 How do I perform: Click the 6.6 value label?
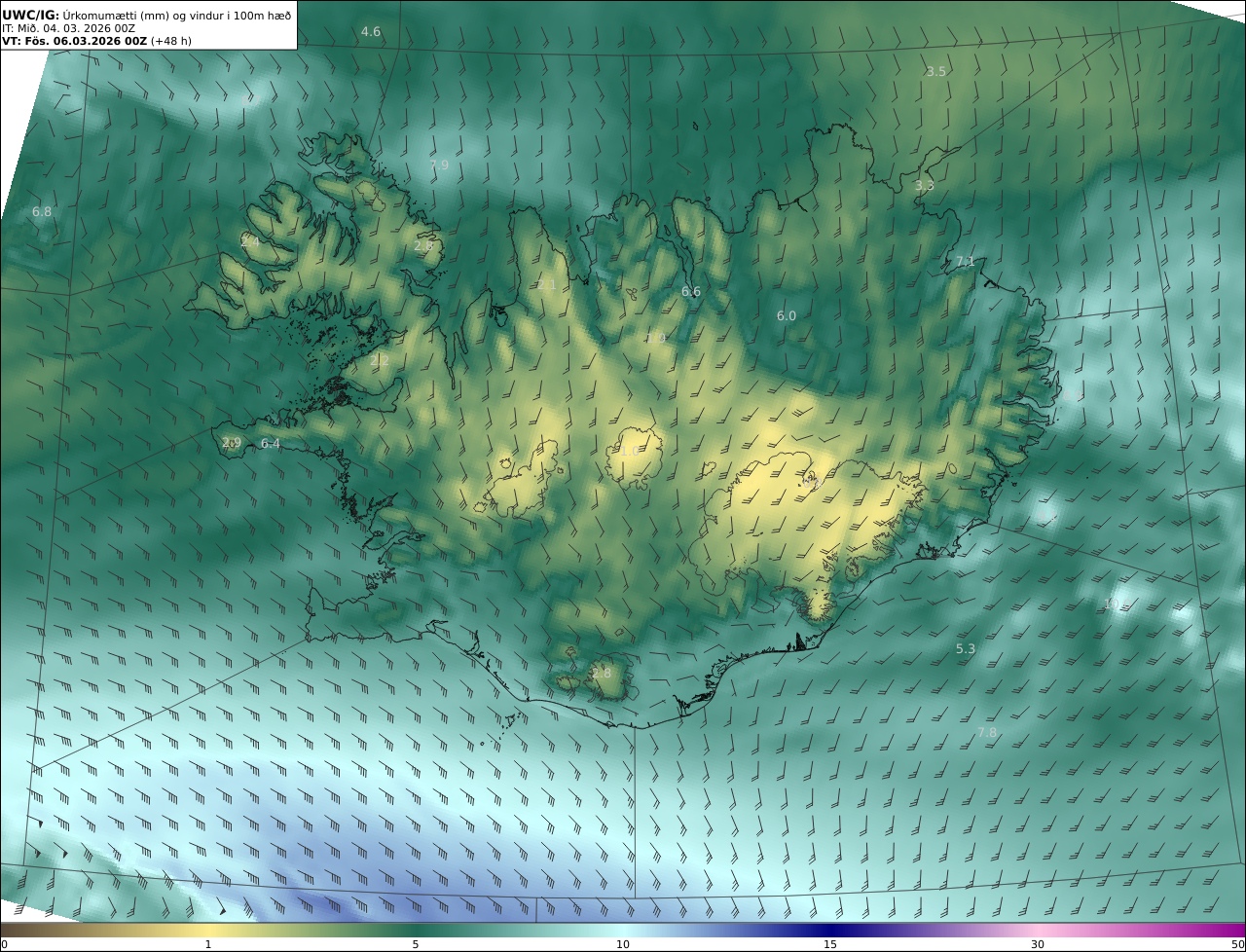point(691,291)
